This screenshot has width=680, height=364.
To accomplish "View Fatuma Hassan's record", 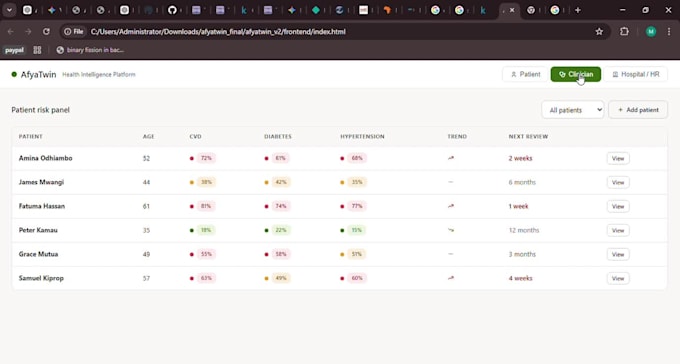I will (x=618, y=207).
